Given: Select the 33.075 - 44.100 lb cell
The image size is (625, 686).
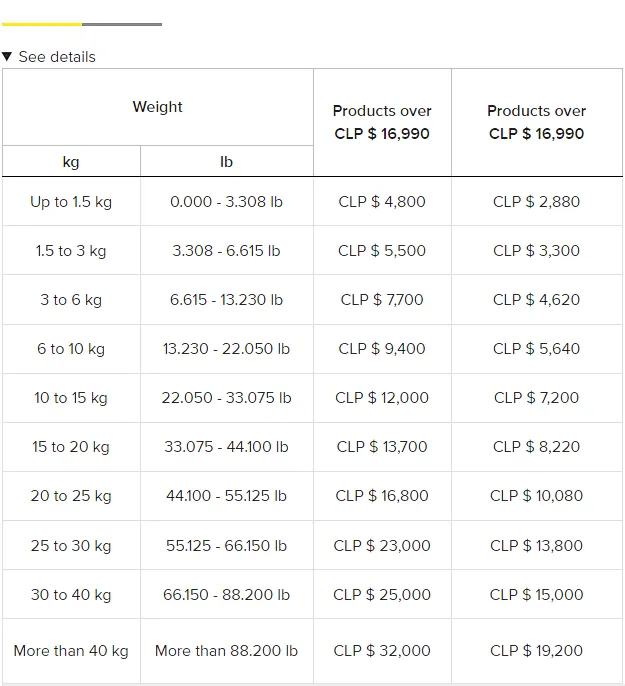Looking at the screenshot, I should click(227, 447).
